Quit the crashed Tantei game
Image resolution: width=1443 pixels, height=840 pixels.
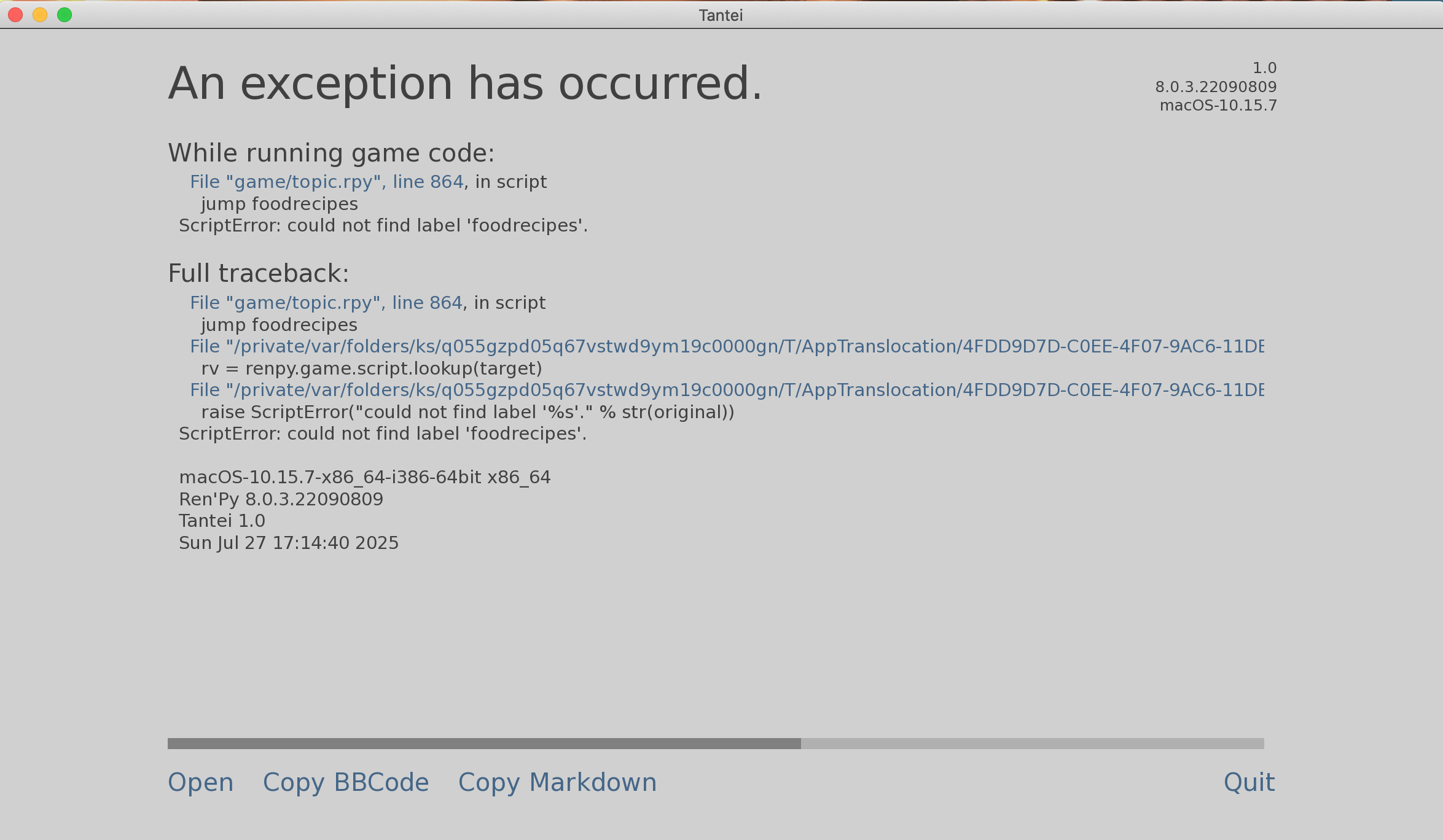point(1249,782)
